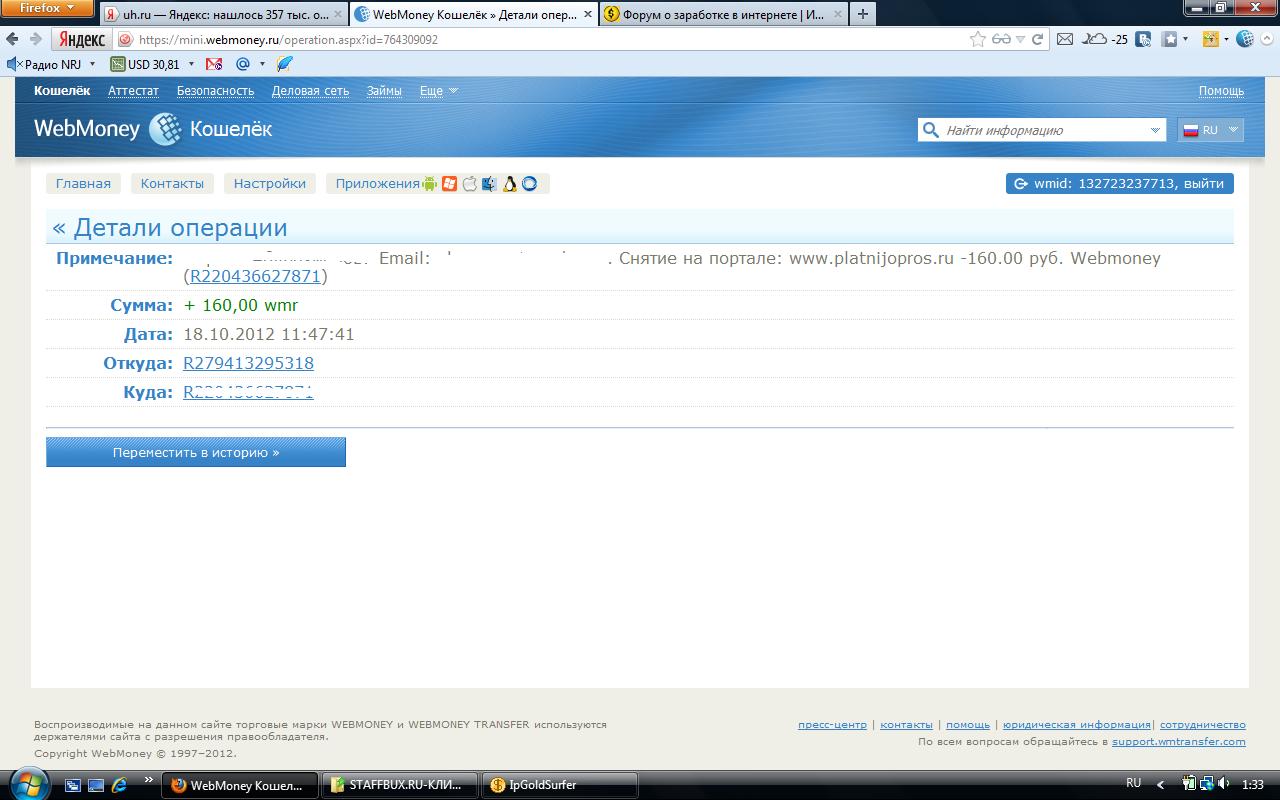The height and width of the screenshot is (800, 1280).
Task: Click the weather cloud icon showing -25
Action: (x=1097, y=40)
